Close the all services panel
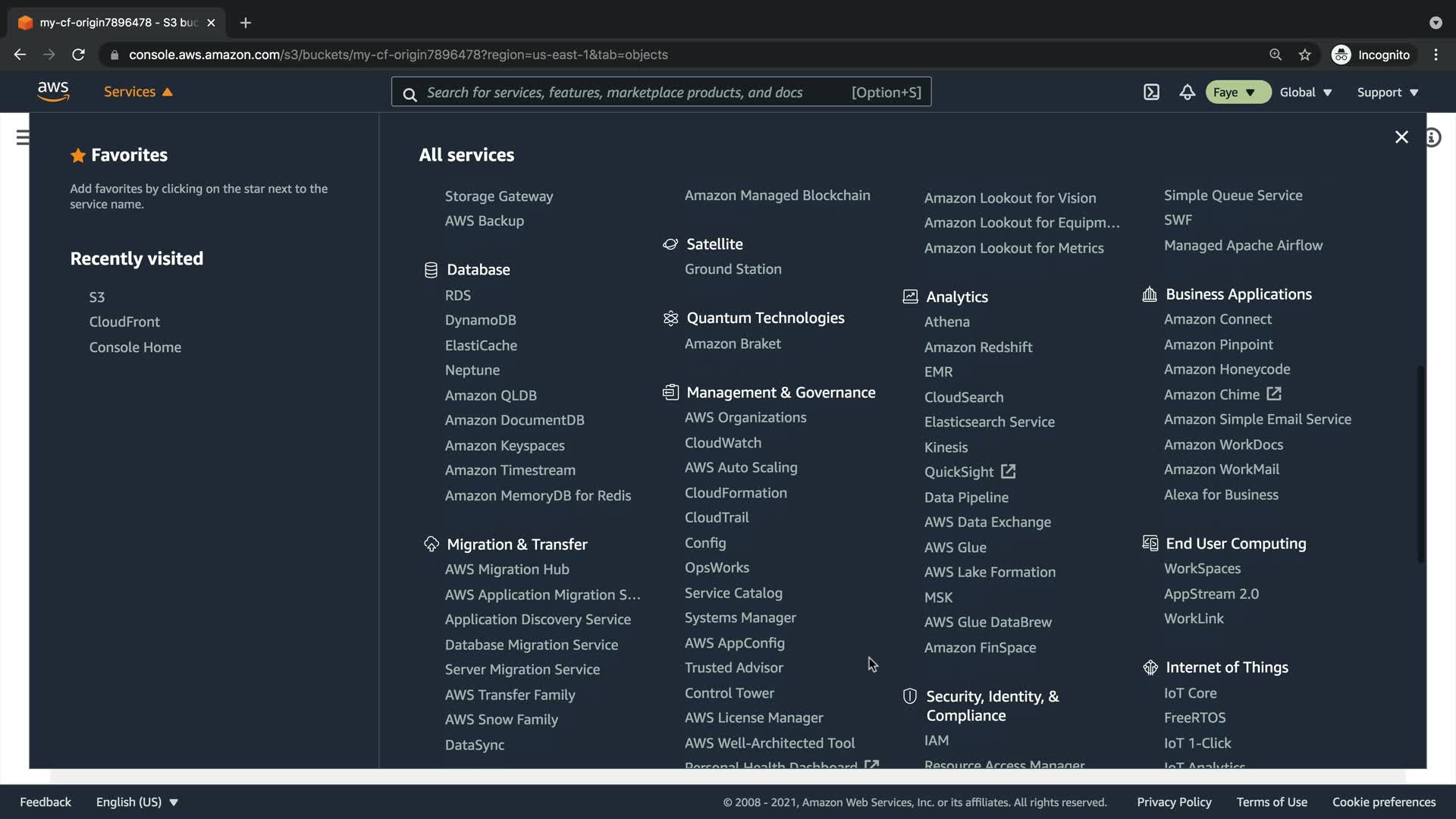Image resolution: width=1456 pixels, height=819 pixels. pyautogui.click(x=1401, y=137)
